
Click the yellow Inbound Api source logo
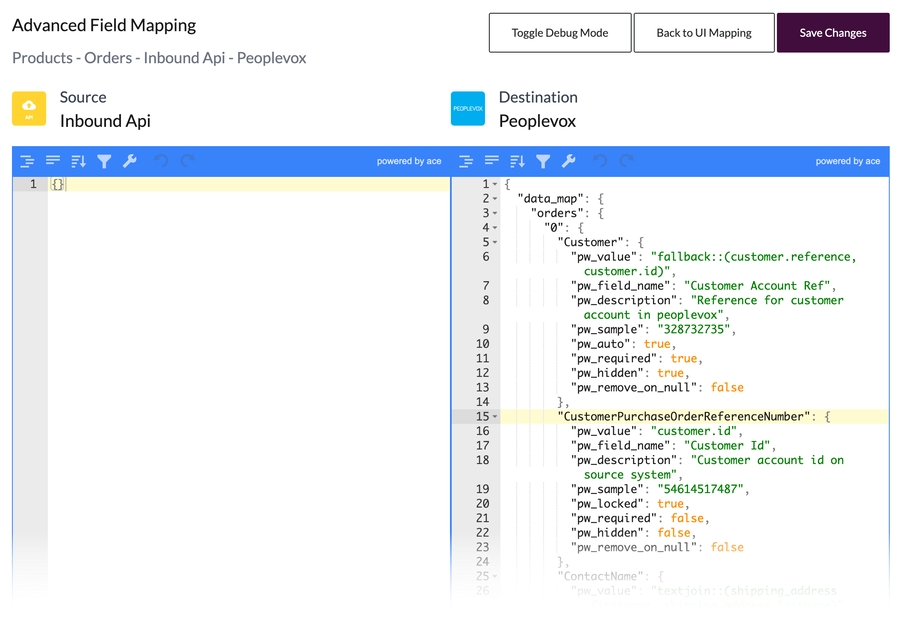[29, 109]
